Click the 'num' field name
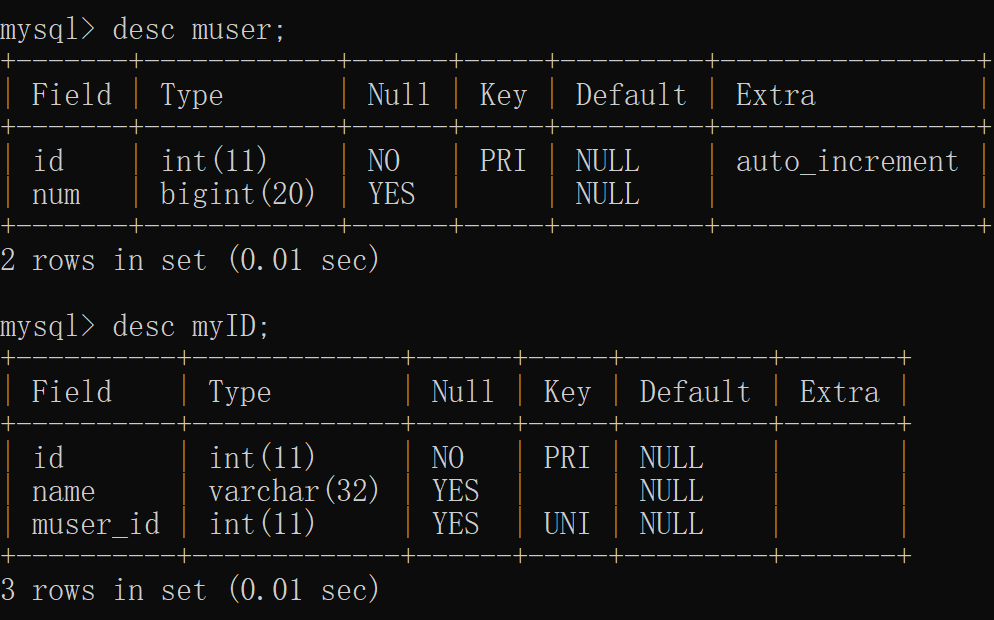 pos(56,194)
